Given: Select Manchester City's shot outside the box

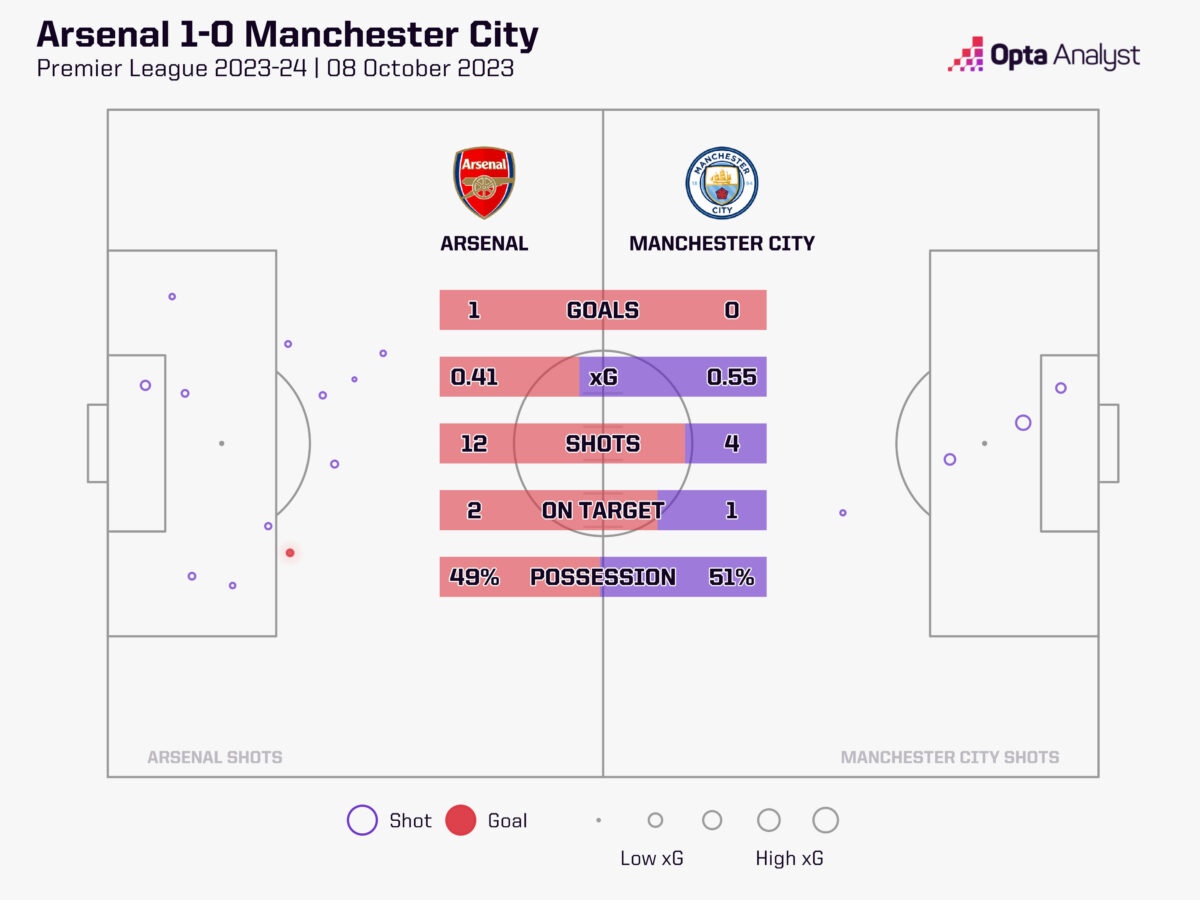Looking at the screenshot, I should 843,512.
